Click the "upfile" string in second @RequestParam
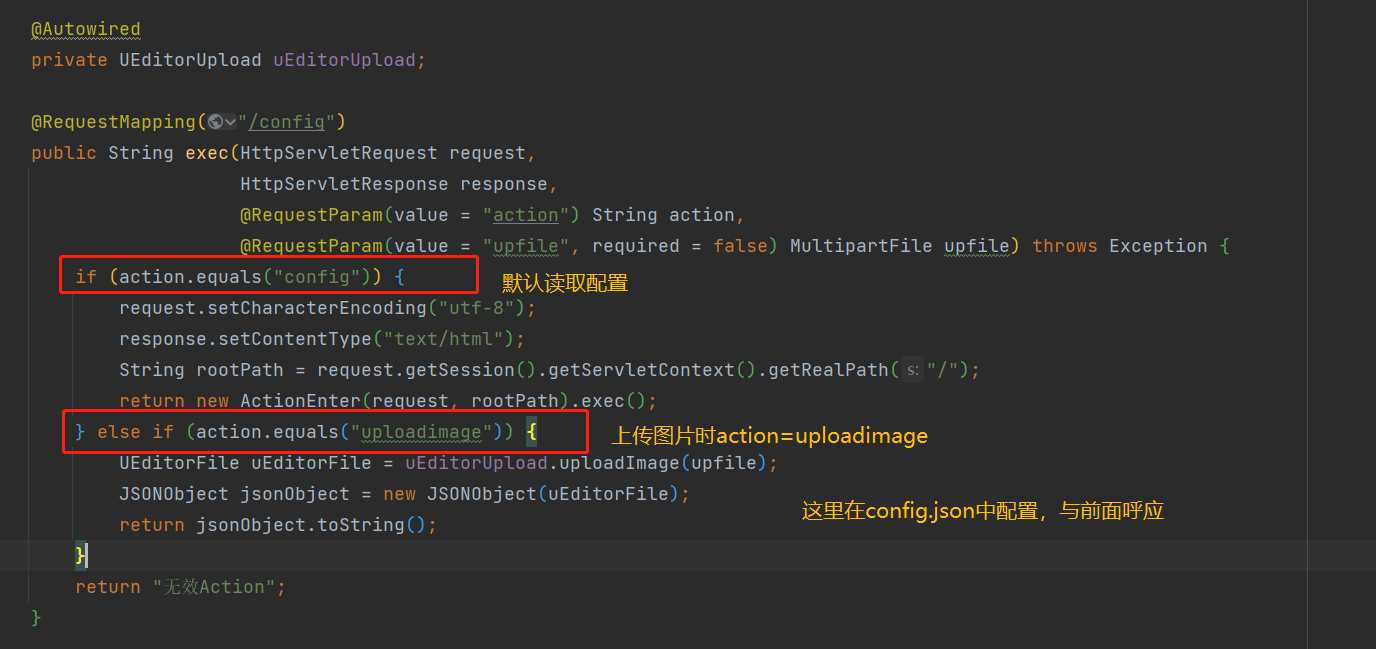Image resolution: width=1376 pixels, height=649 pixels. click(x=526, y=246)
